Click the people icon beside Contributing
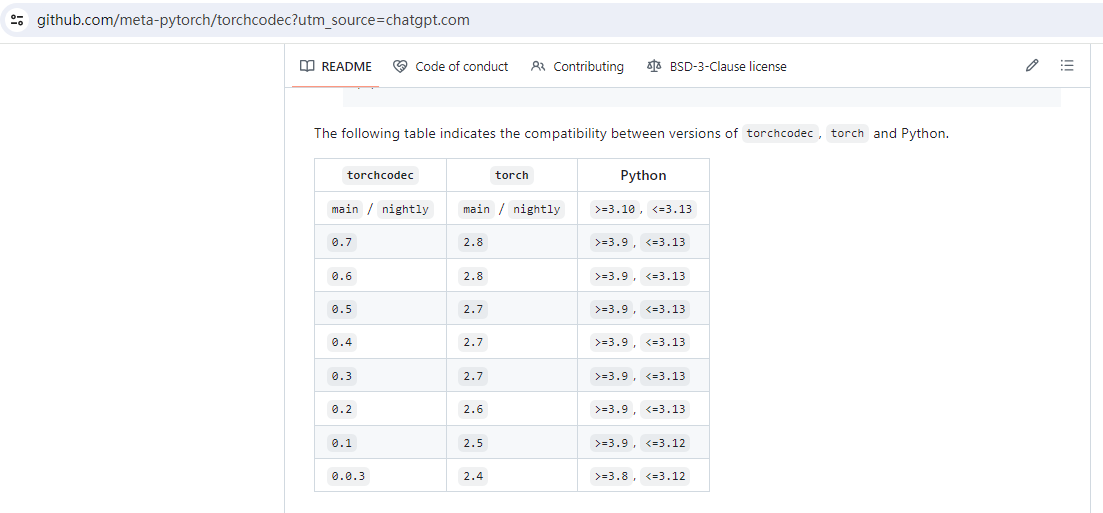This screenshot has width=1103, height=513. [x=538, y=67]
